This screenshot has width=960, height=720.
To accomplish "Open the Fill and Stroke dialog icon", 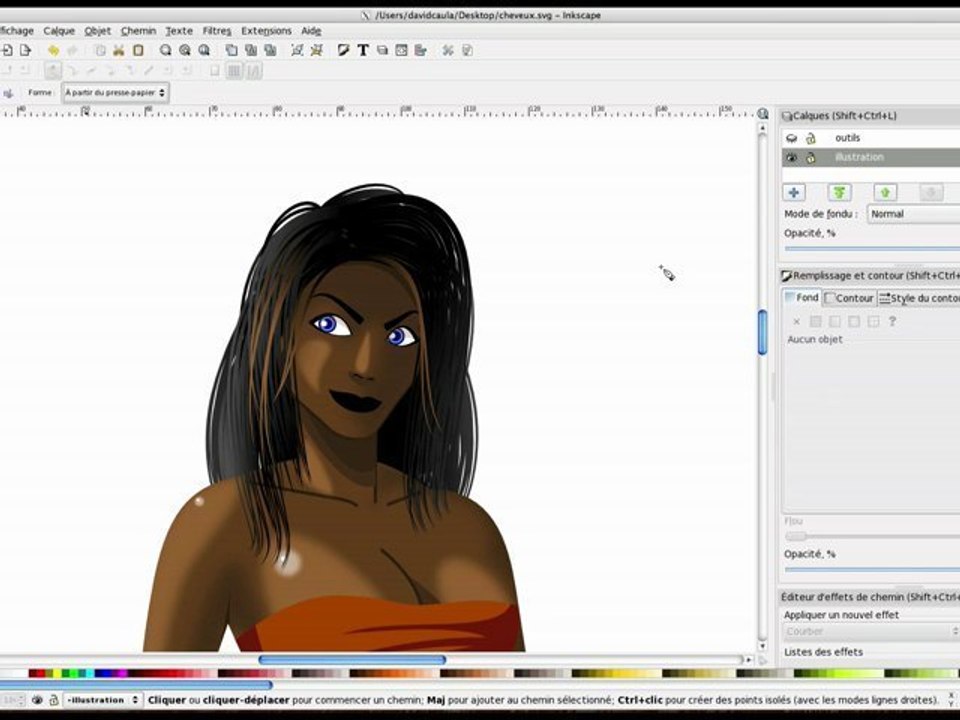I will pos(343,50).
